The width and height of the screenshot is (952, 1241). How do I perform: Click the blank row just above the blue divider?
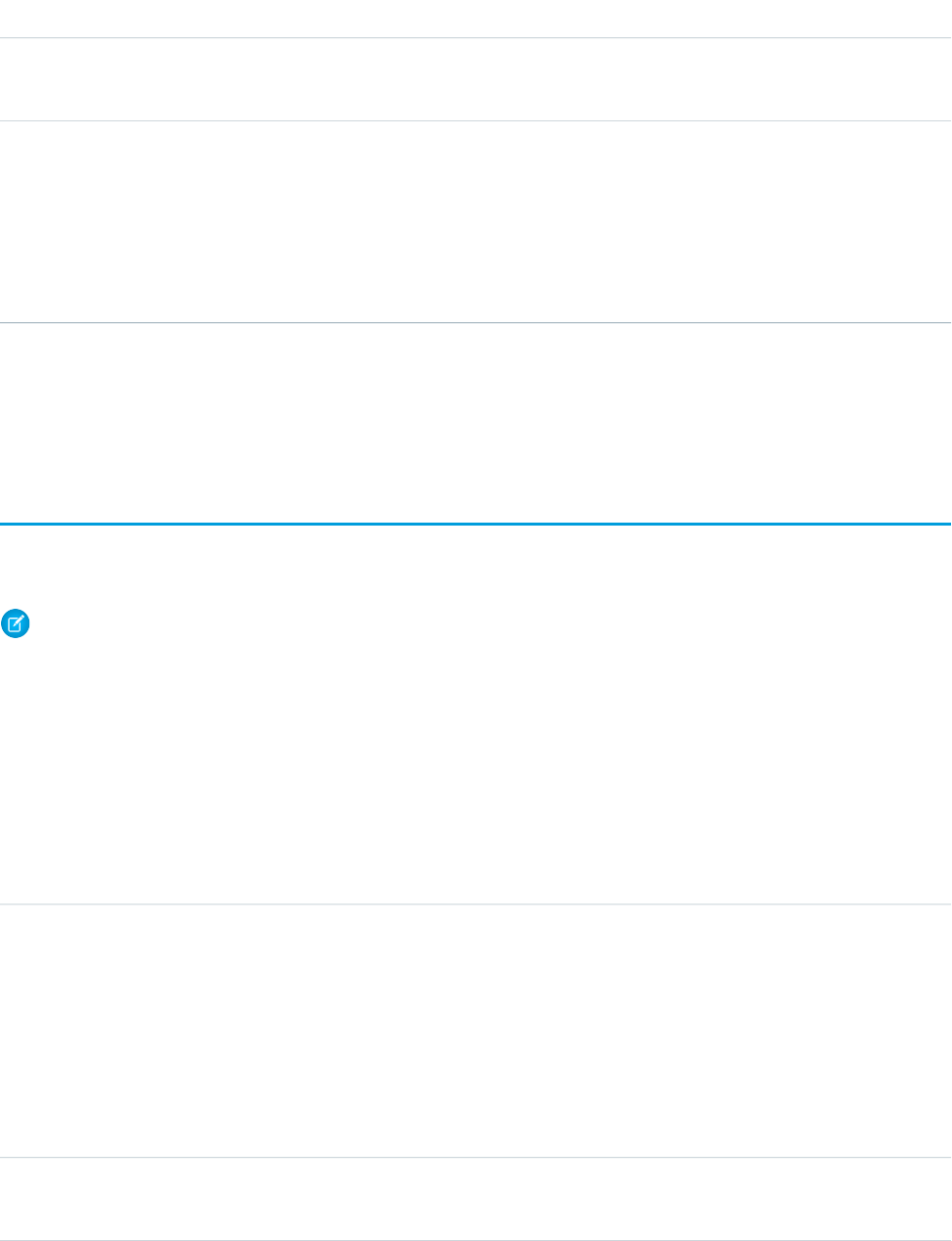(x=476, y=424)
